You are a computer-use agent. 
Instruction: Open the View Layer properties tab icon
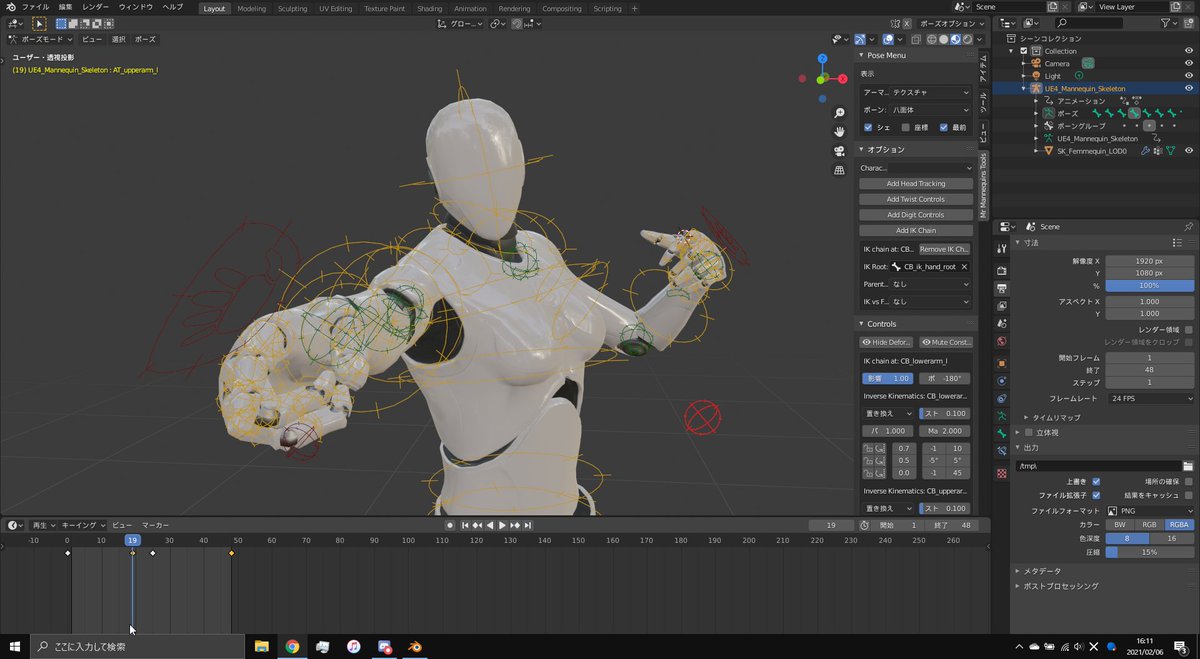(x=1002, y=305)
